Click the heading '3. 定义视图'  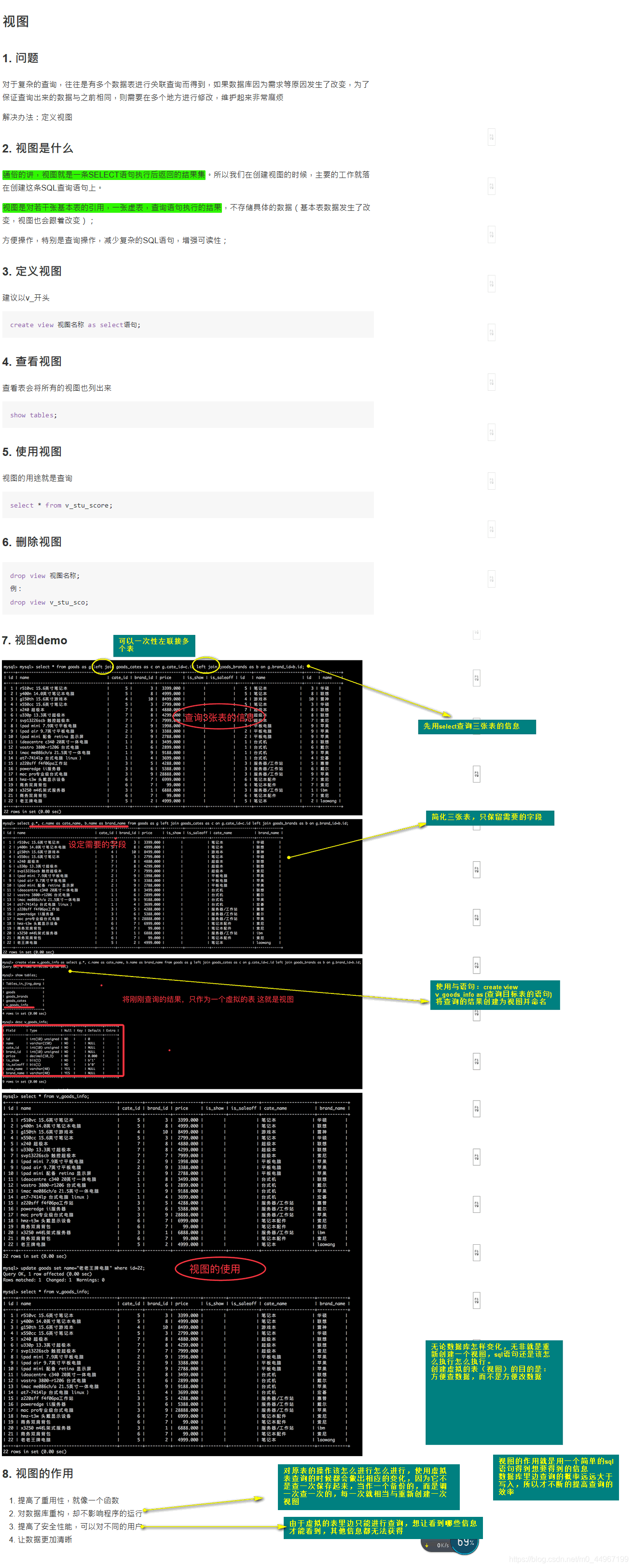pyautogui.click(x=32, y=271)
